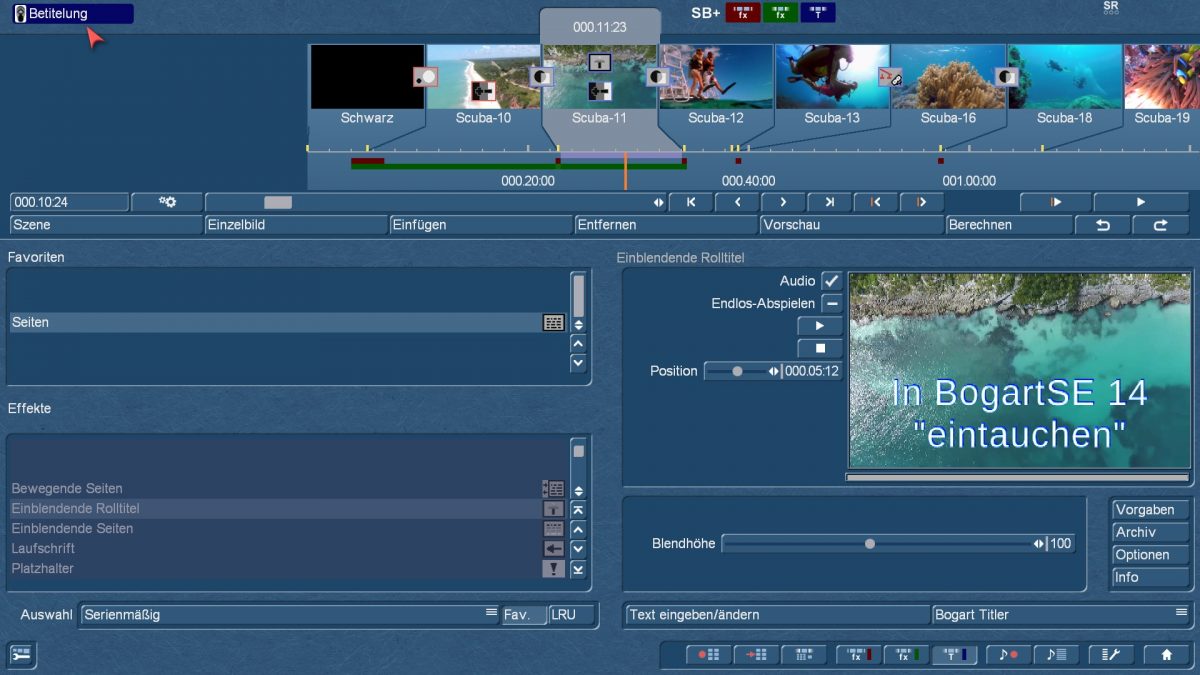Open the audio mix note-and-lines icon
The width and height of the screenshot is (1200, 675).
click(x=1056, y=655)
